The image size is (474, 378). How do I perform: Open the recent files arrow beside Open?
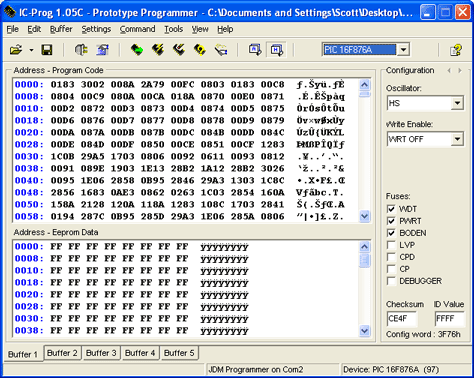pyautogui.click(x=31, y=50)
